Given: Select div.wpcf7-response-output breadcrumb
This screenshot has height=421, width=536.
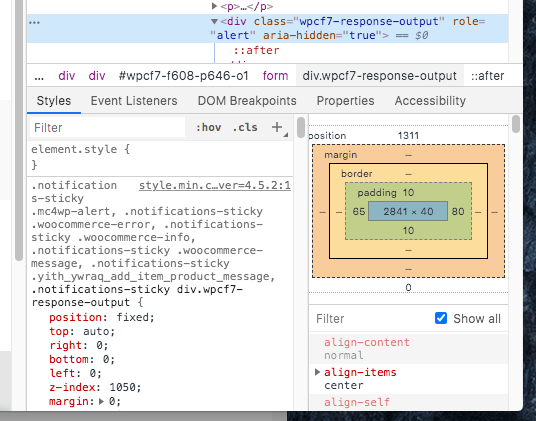Looking at the screenshot, I should 379,76.
